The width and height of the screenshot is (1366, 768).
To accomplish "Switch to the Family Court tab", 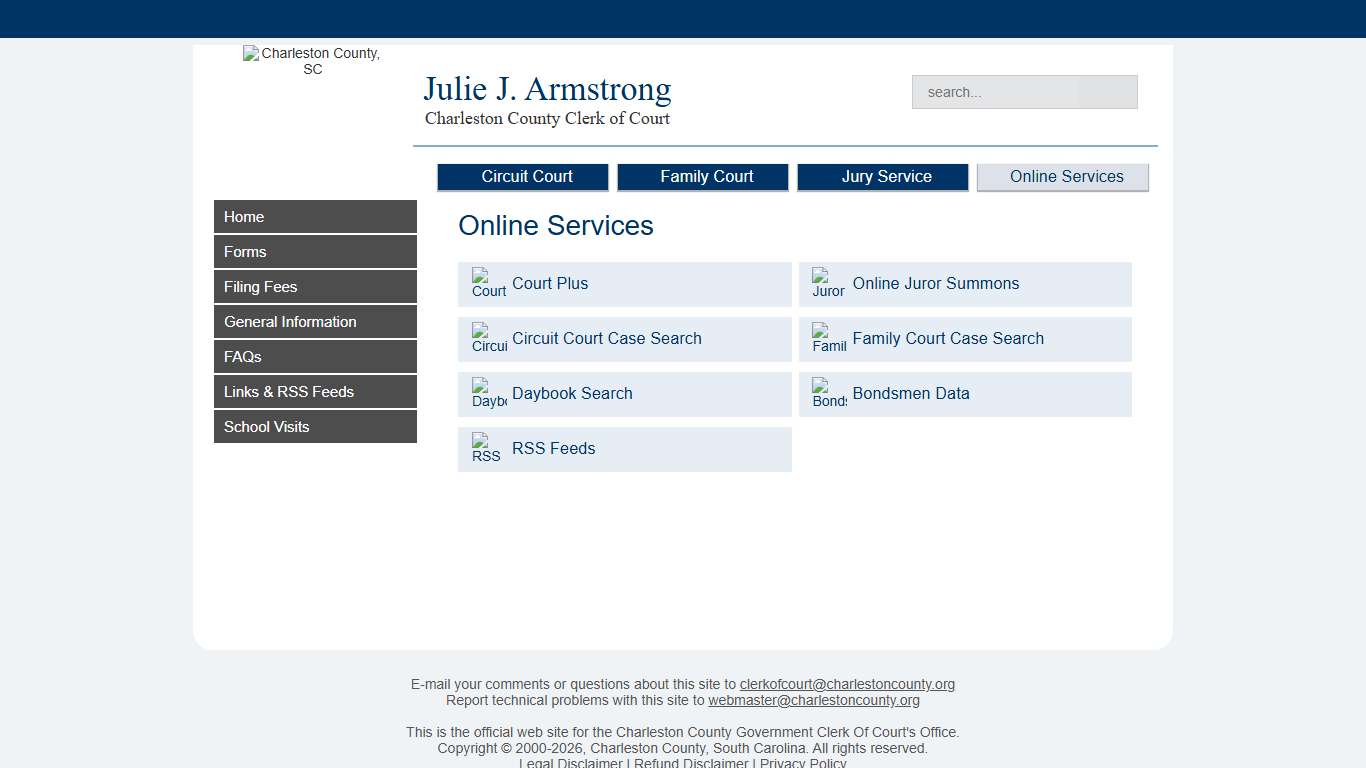I will 703,176.
